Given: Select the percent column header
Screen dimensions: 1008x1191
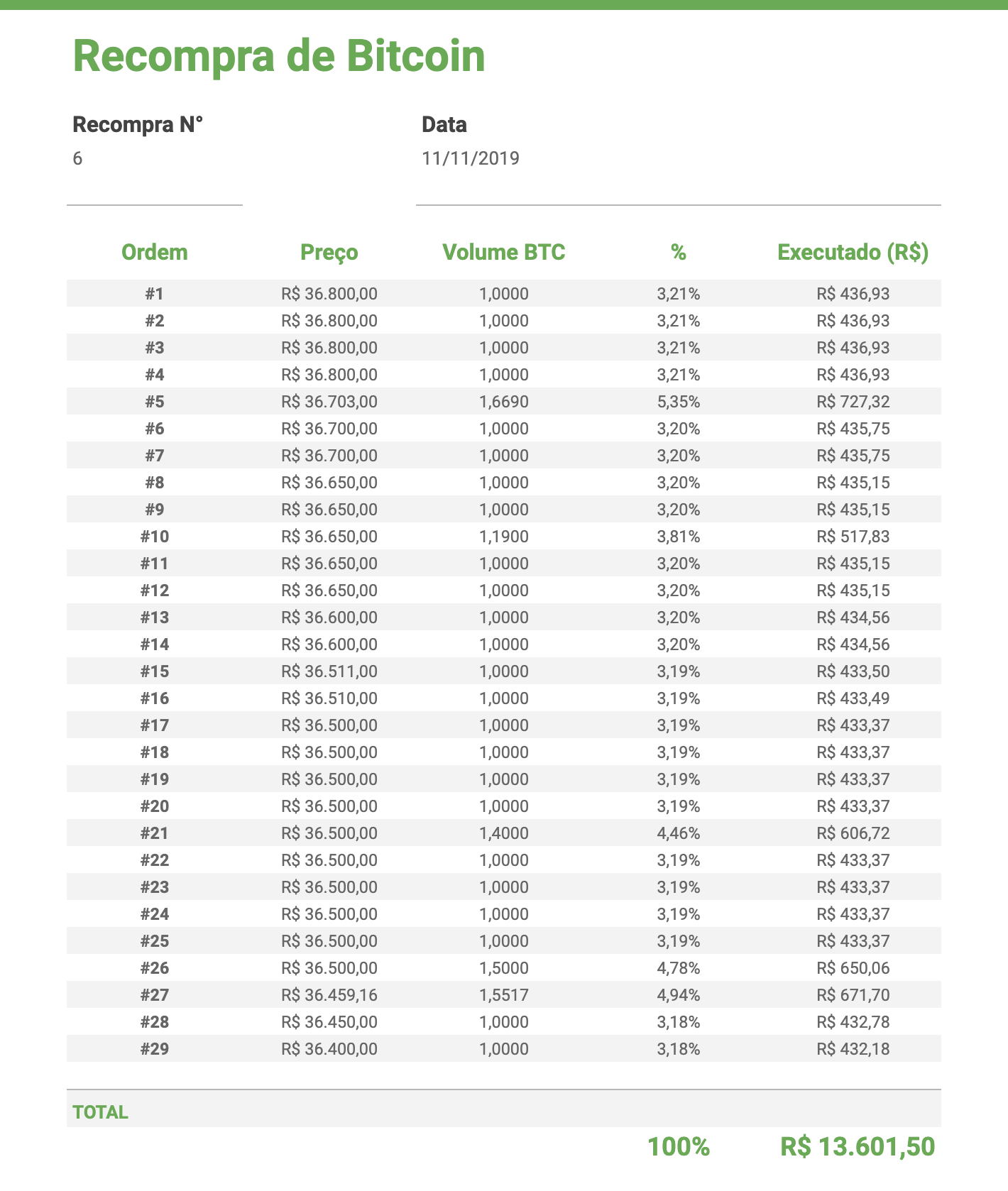Looking at the screenshot, I should tap(679, 252).
